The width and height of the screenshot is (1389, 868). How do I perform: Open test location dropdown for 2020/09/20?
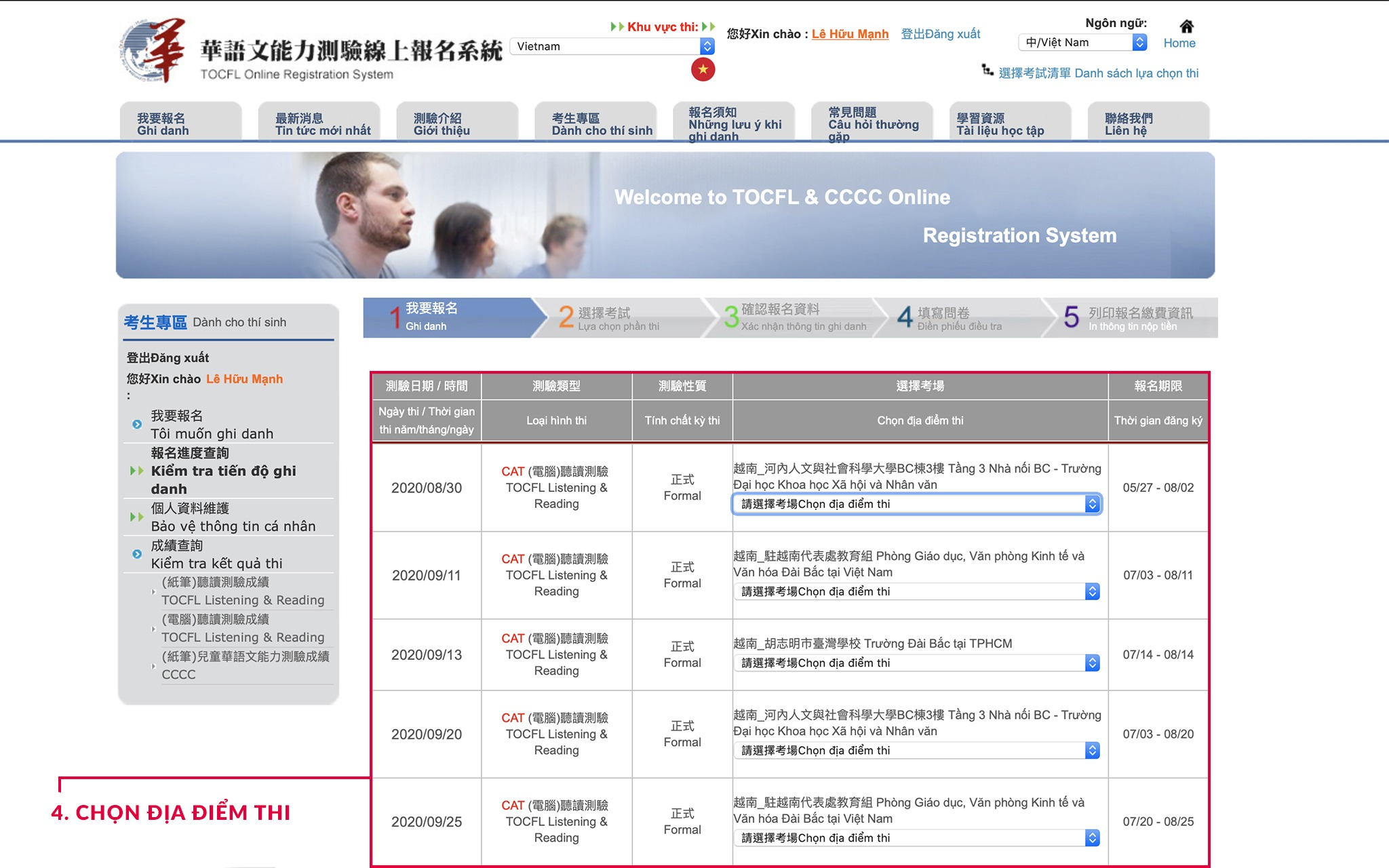pyautogui.click(x=916, y=750)
